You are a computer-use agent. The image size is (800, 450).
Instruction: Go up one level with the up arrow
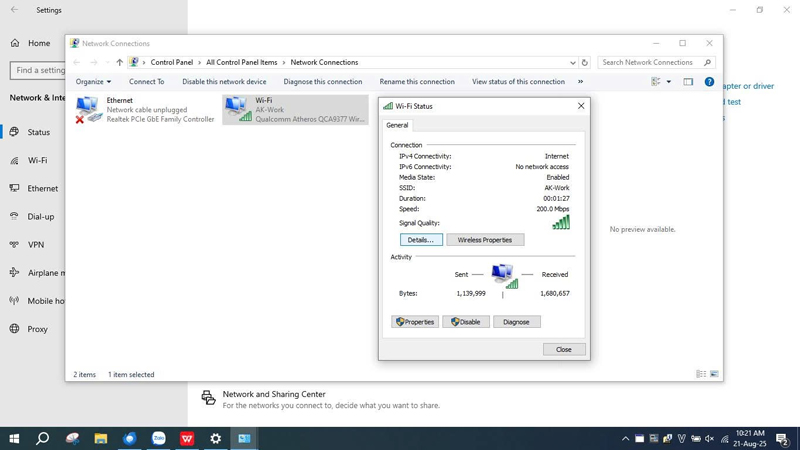(119, 62)
